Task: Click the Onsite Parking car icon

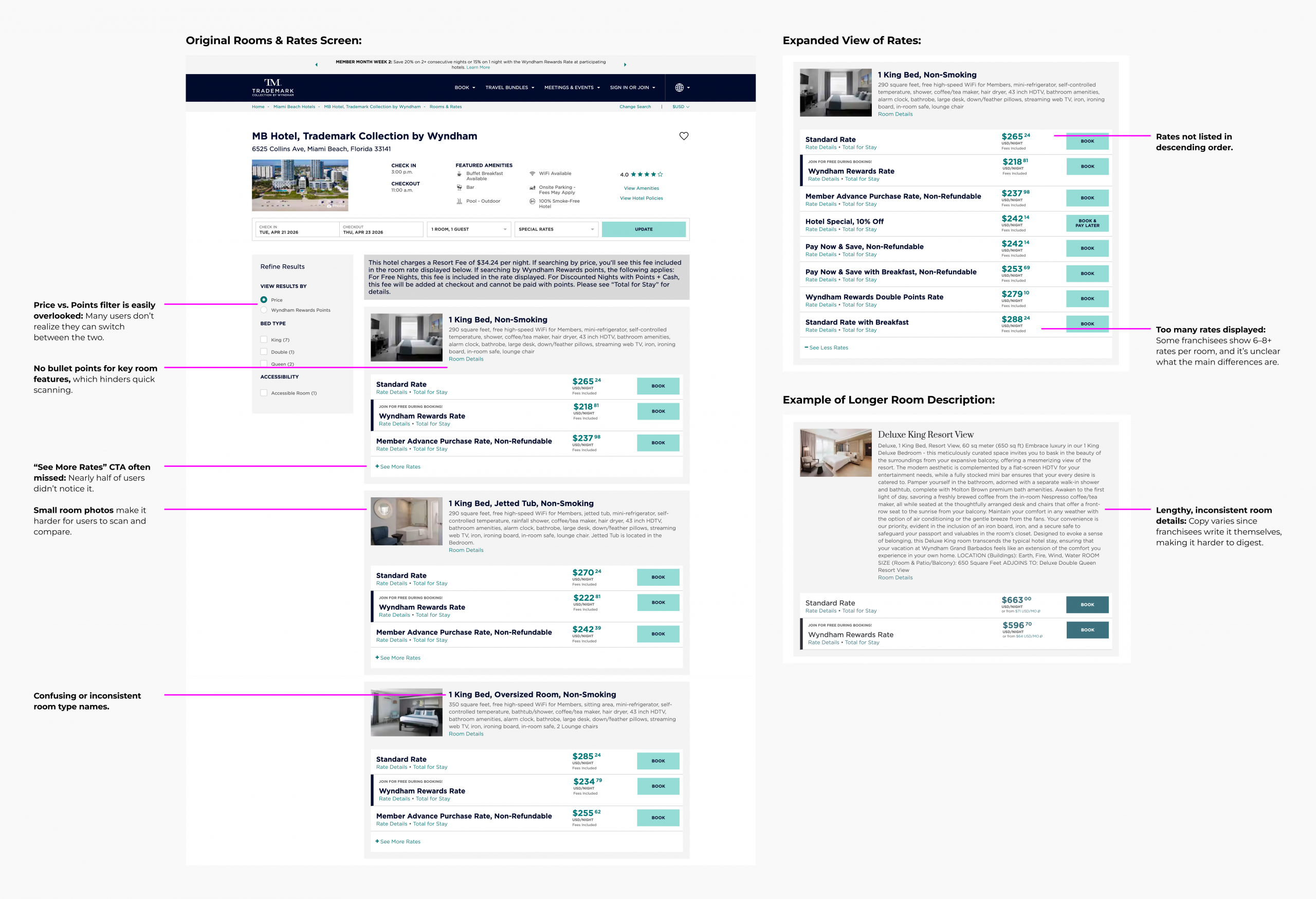Action: tap(532, 188)
